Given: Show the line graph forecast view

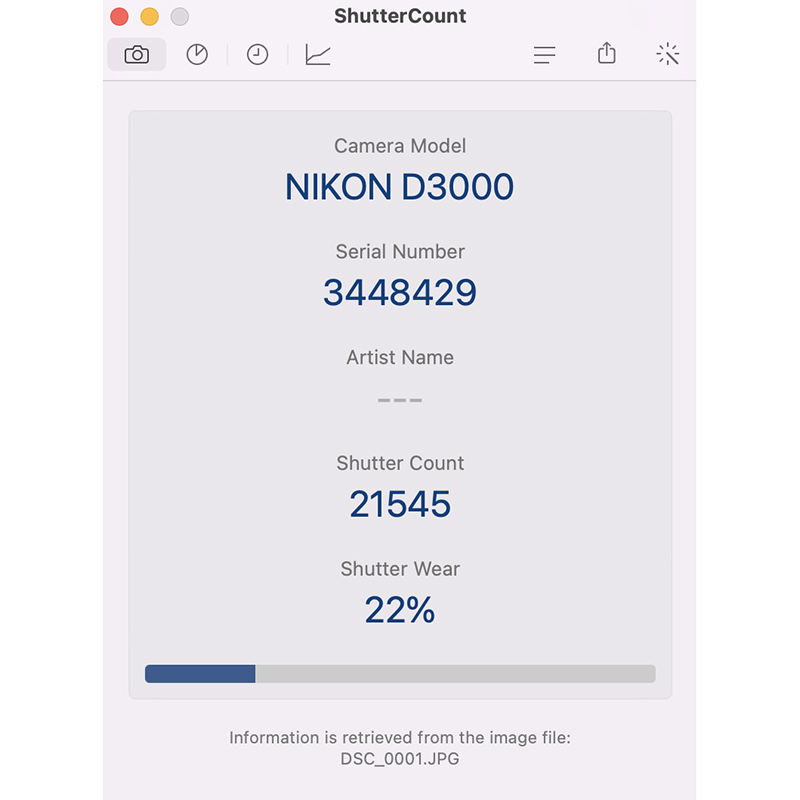Looking at the screenshot, I should coord(318,55).
